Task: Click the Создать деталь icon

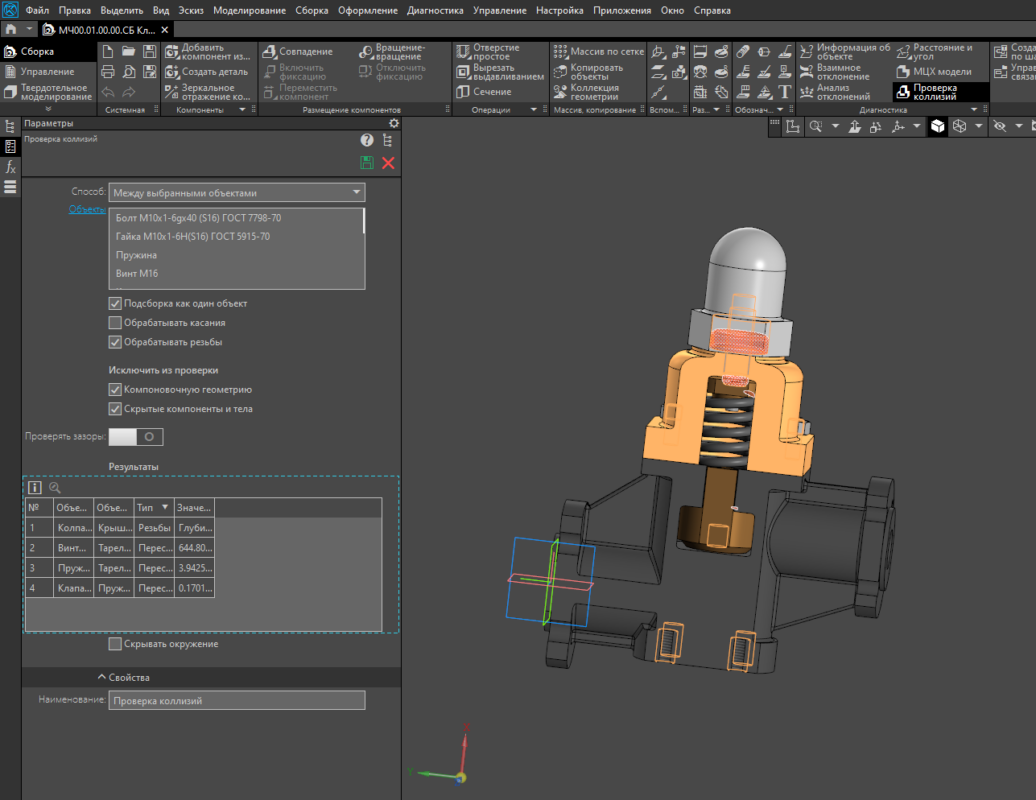Action: tap(172, 71)
